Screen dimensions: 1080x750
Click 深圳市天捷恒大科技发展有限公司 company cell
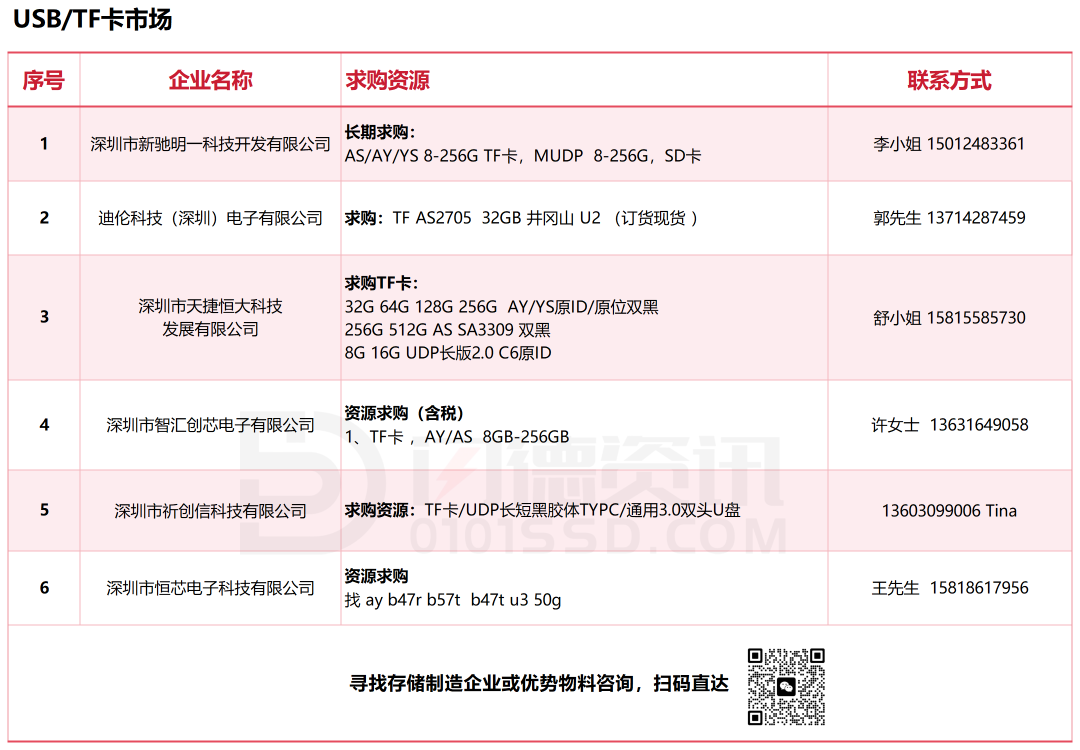tap(210, 317)
